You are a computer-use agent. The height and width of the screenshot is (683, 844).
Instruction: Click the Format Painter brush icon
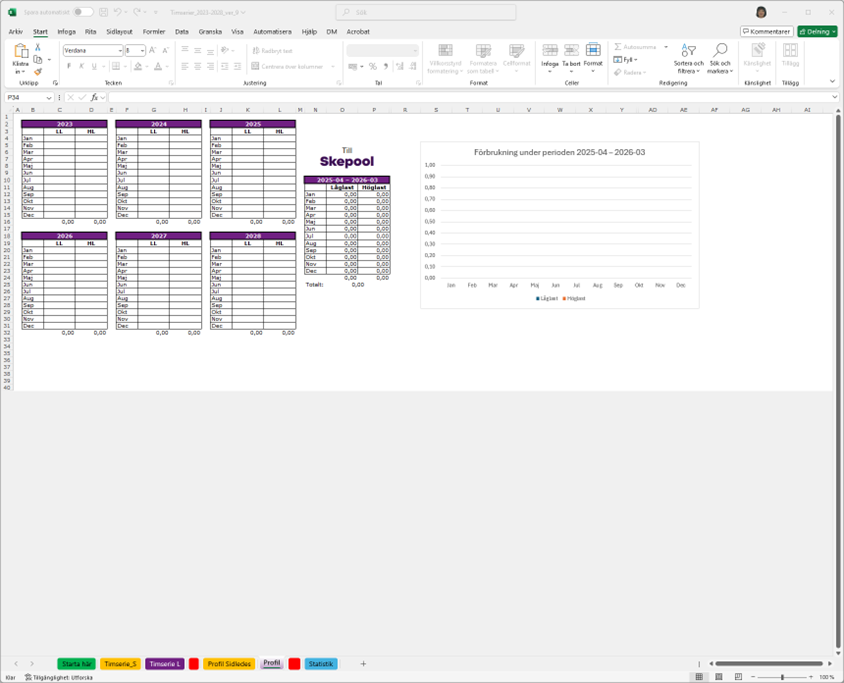tap(38, 72)
